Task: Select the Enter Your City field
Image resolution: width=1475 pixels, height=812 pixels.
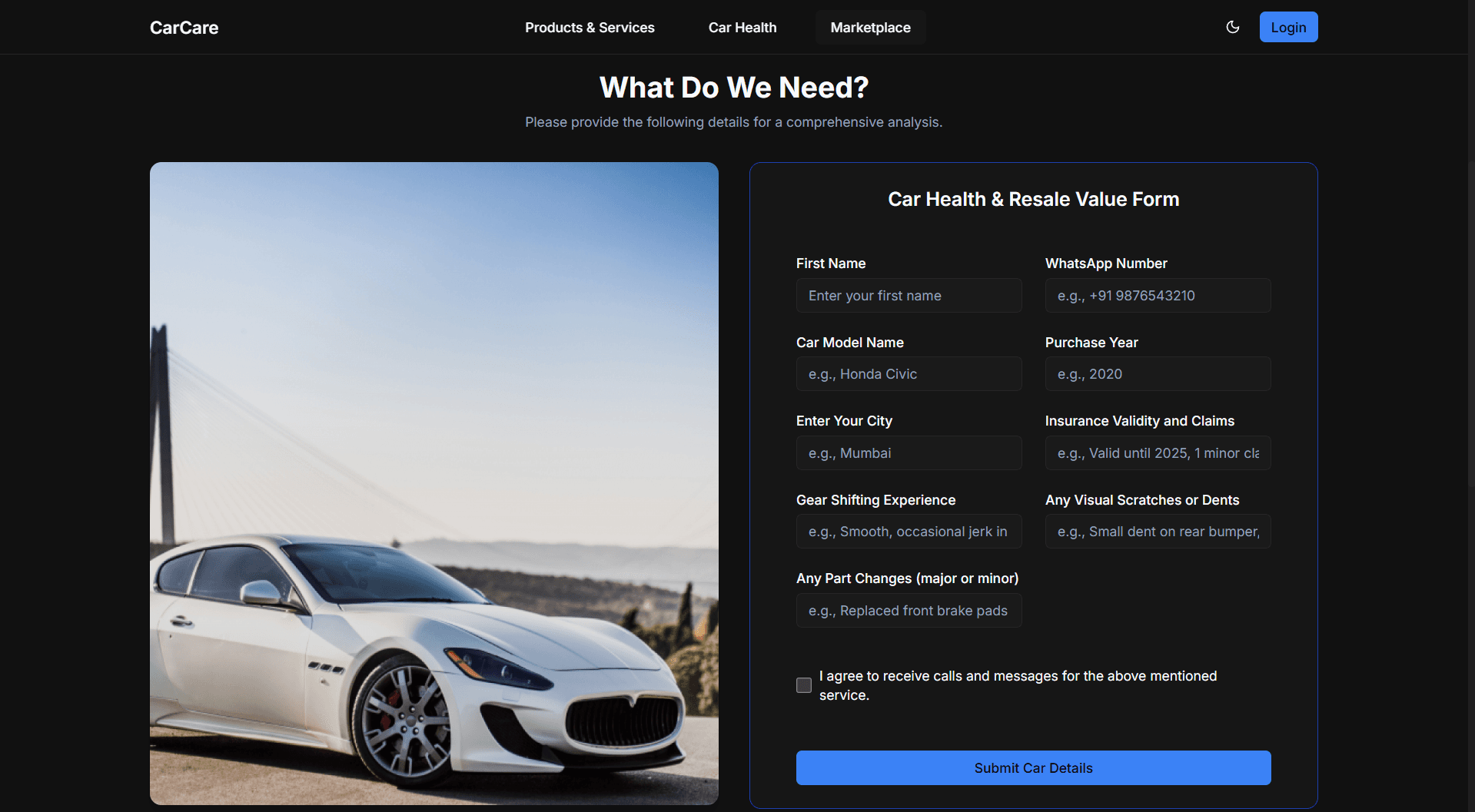Action: click(909, 452)
